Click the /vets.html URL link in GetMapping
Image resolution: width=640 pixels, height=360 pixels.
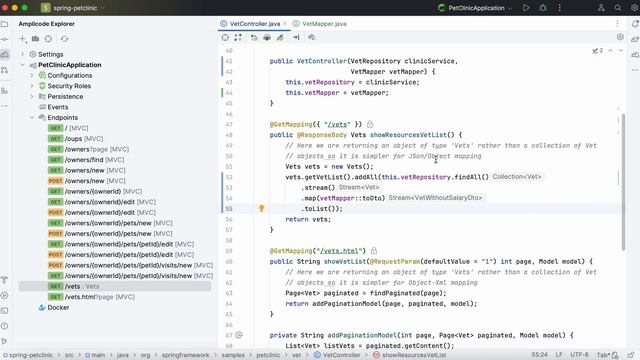click(339, 251)
